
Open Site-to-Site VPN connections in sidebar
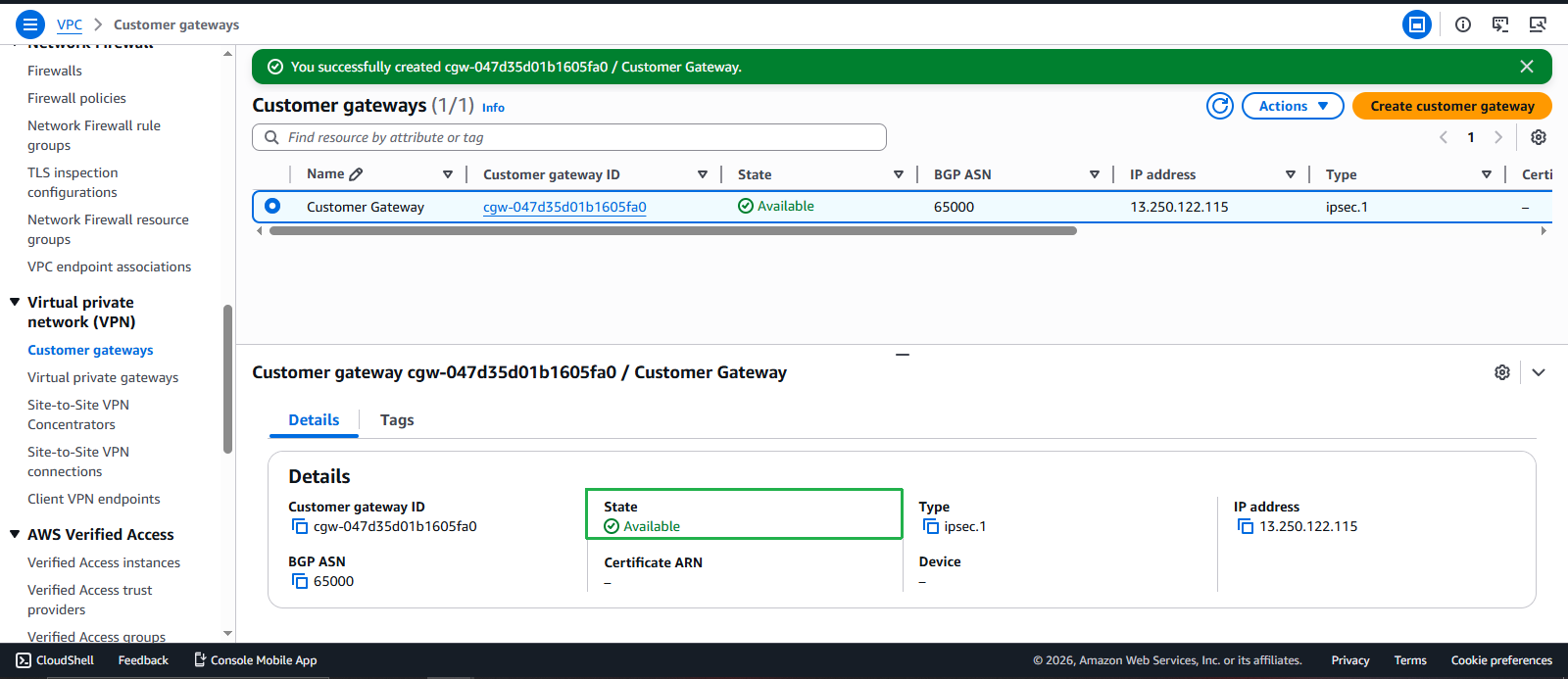[x=78, y=461]
